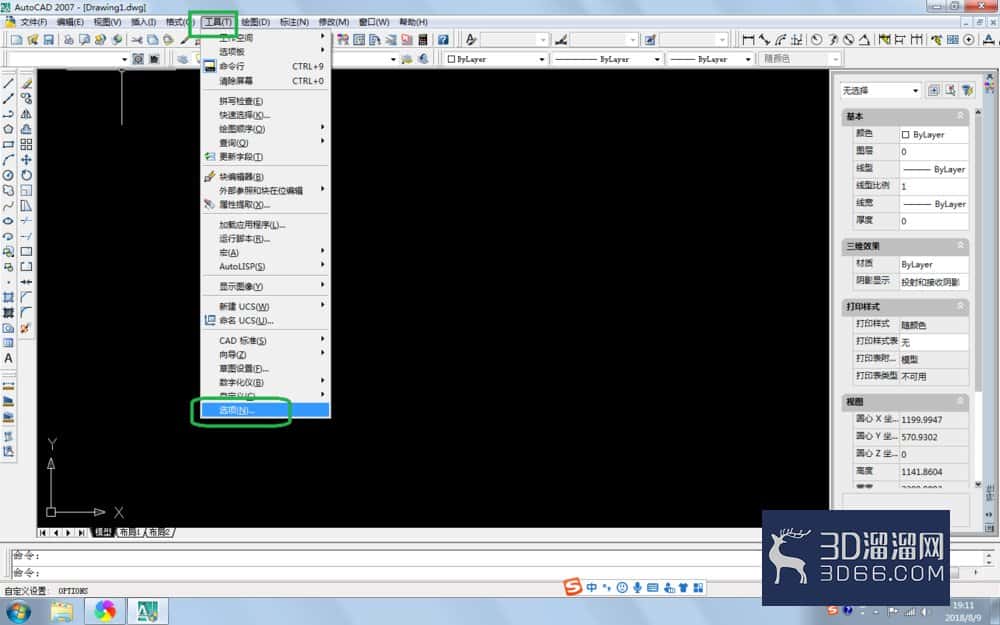Select the Explode modify tool
Viewport: 1000px width, 625px height.
tap(26, 328)
